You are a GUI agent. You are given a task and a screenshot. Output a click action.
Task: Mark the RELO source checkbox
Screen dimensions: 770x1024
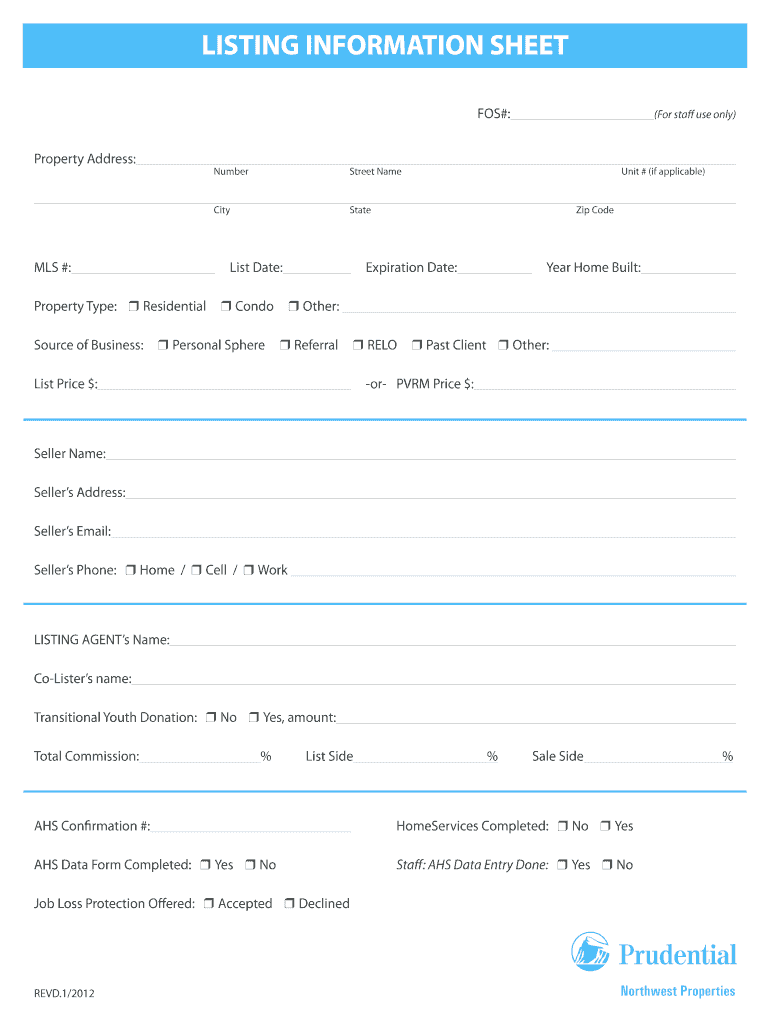[x=358, y=346]
